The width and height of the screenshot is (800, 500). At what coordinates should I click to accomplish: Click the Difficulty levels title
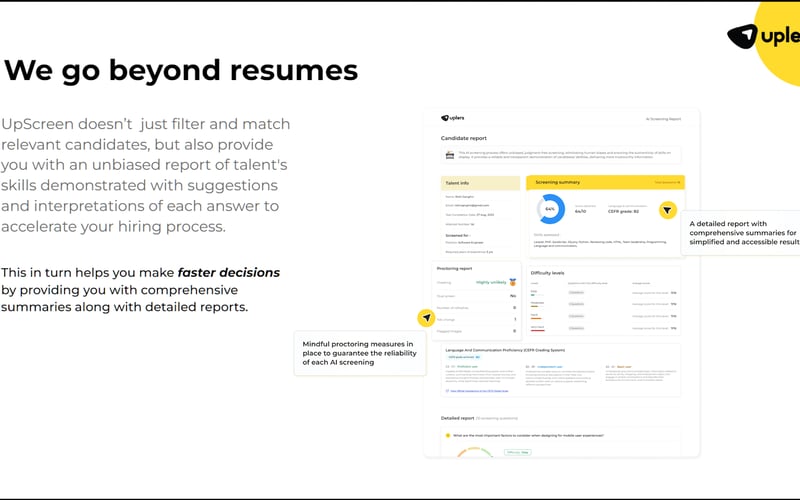(547, 273)
